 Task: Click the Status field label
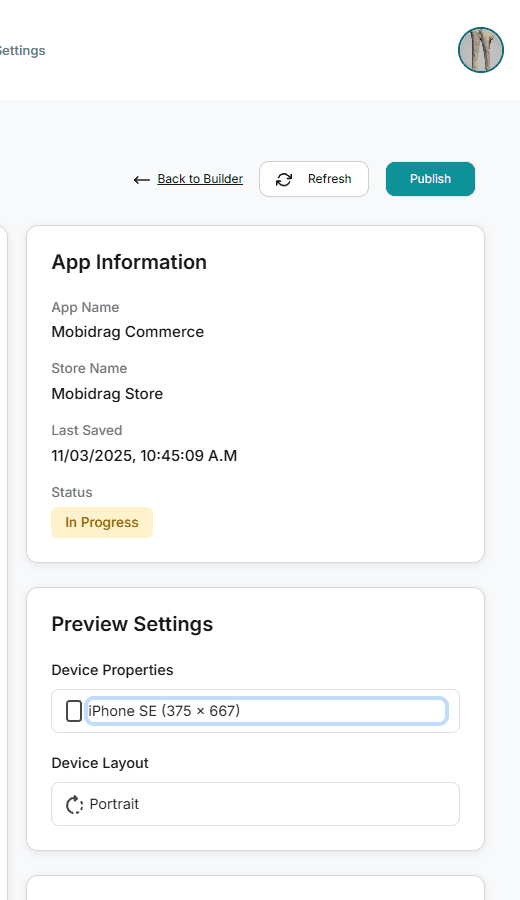72,492
